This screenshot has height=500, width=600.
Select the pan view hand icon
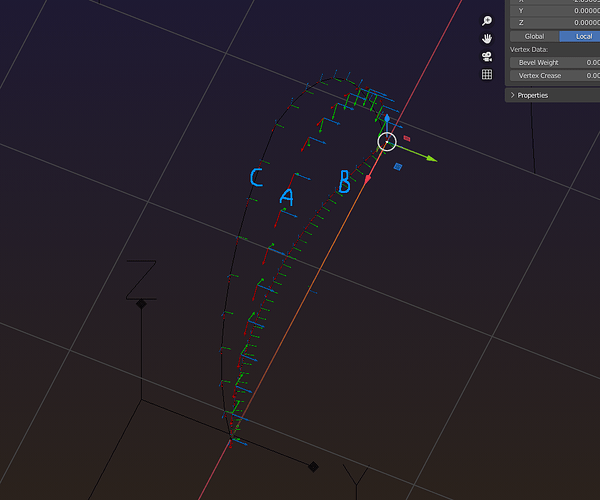[487, 39]
